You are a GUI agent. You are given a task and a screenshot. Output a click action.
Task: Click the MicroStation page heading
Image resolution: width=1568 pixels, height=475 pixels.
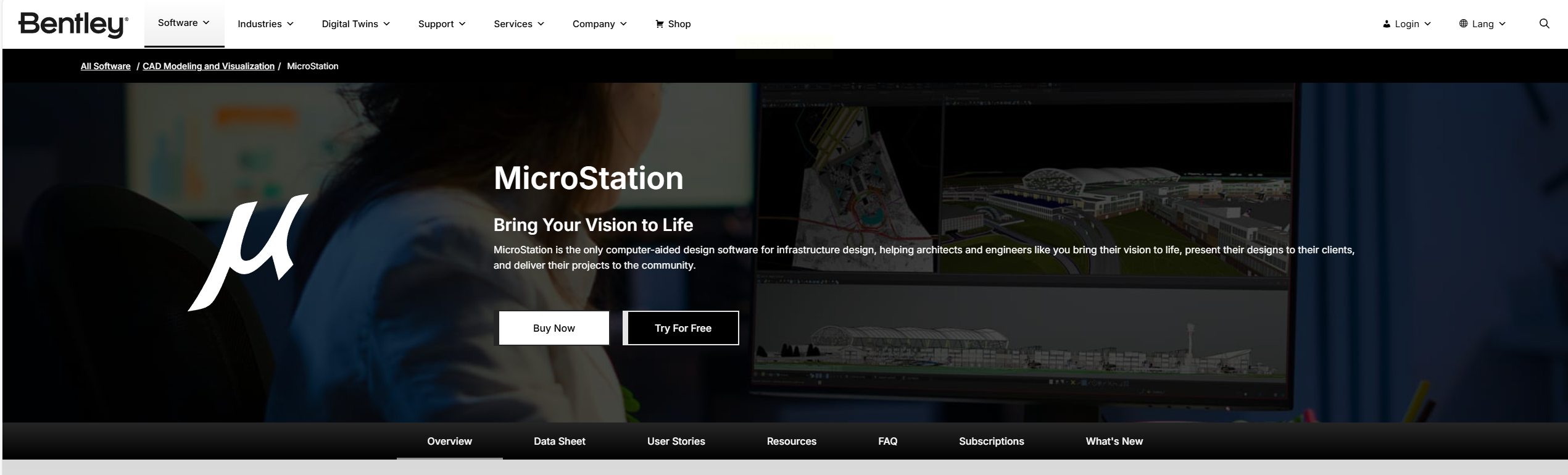(589, 178)
